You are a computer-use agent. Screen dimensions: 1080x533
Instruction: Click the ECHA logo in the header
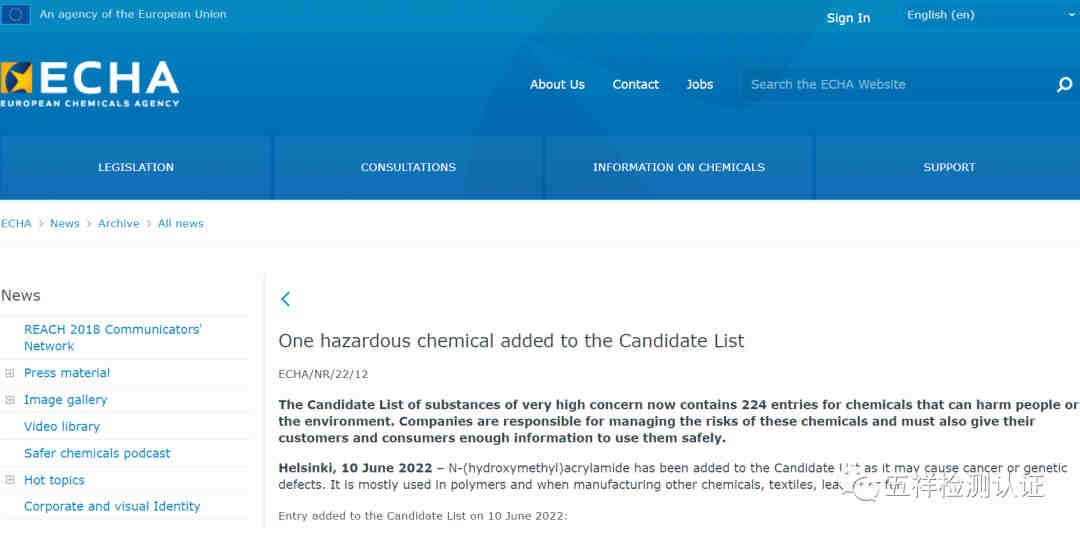(90, 83)
